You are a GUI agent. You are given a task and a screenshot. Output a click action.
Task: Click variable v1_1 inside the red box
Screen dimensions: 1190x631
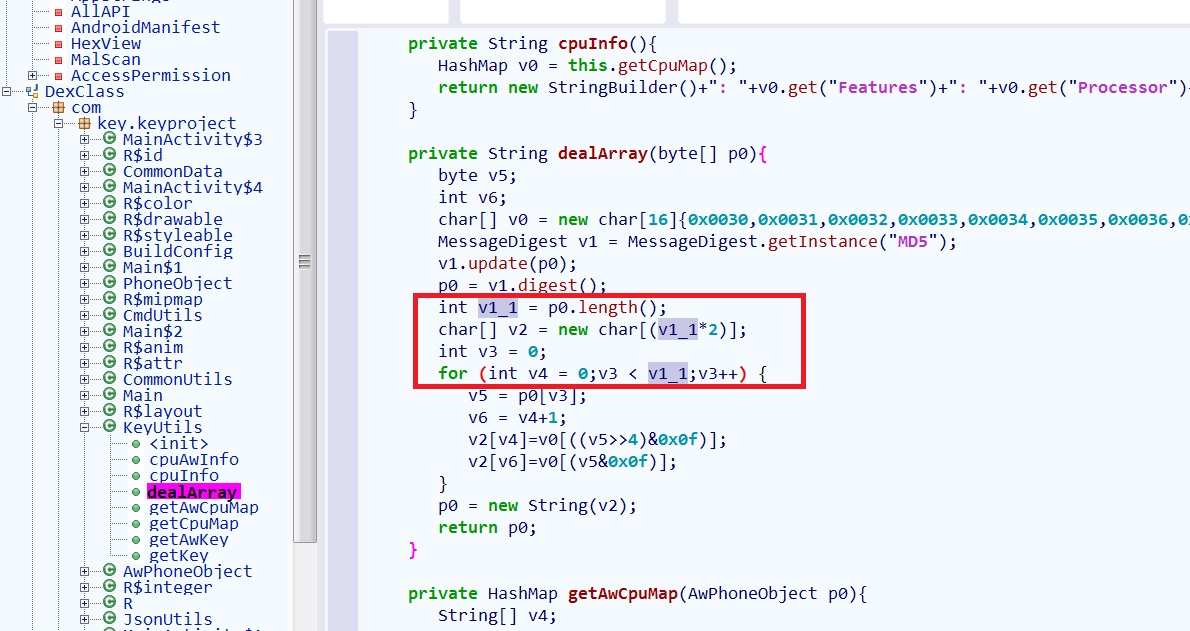(497, 307)
